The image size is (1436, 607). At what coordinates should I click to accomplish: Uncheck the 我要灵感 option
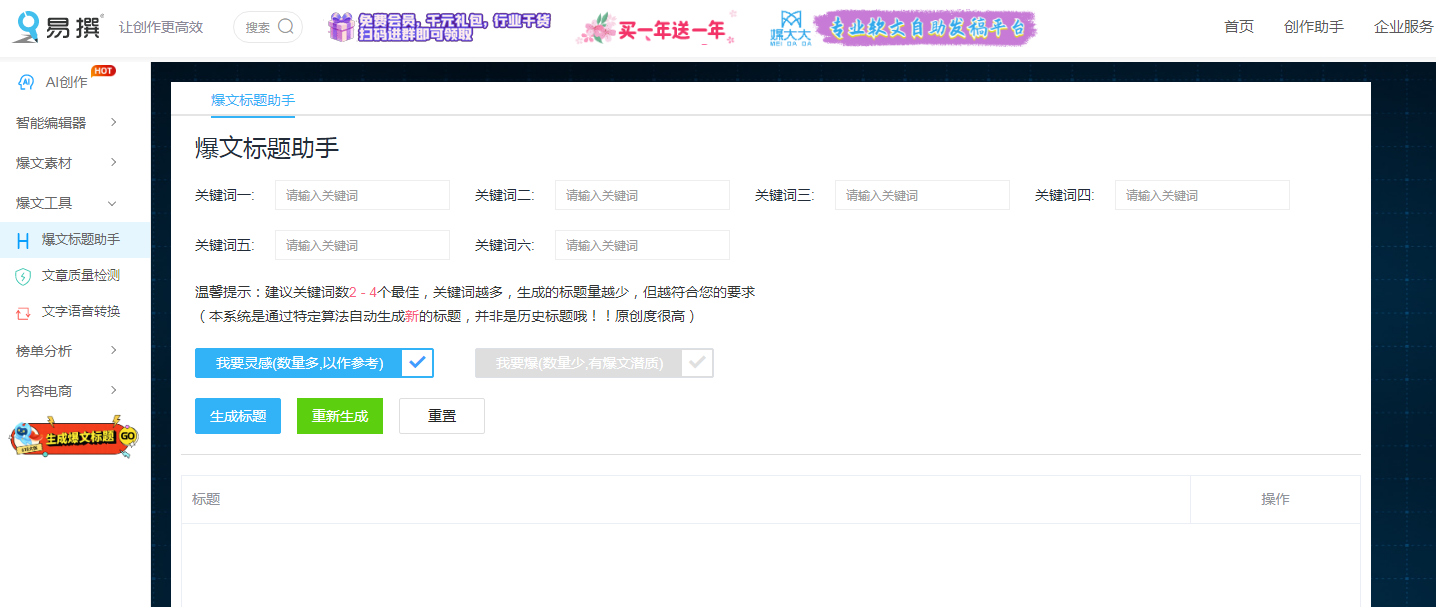tap(418, 363)
